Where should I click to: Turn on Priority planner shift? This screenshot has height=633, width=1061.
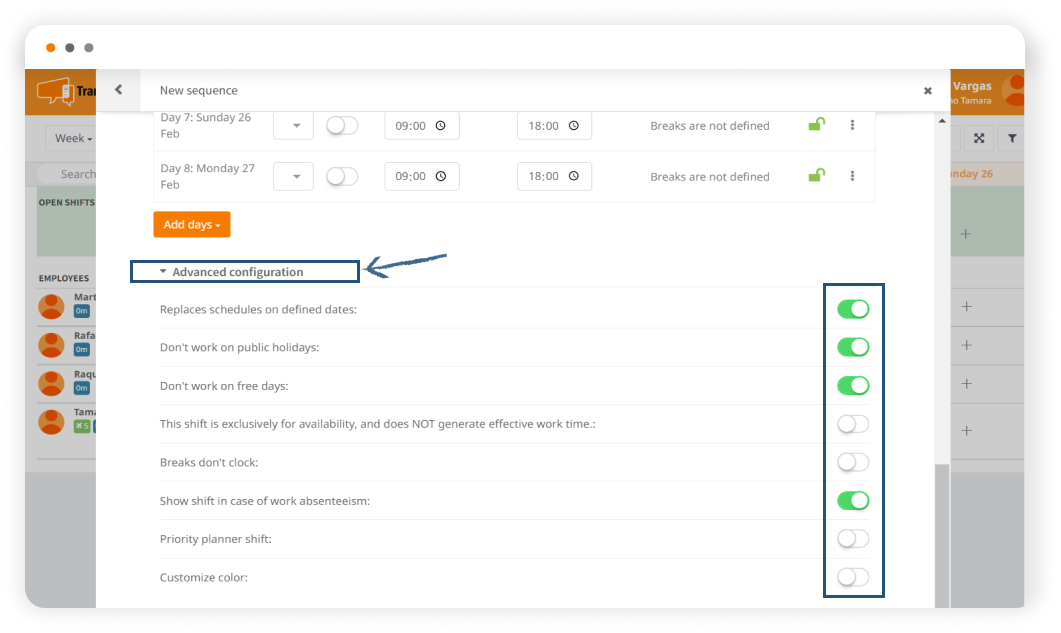(852, 539)
